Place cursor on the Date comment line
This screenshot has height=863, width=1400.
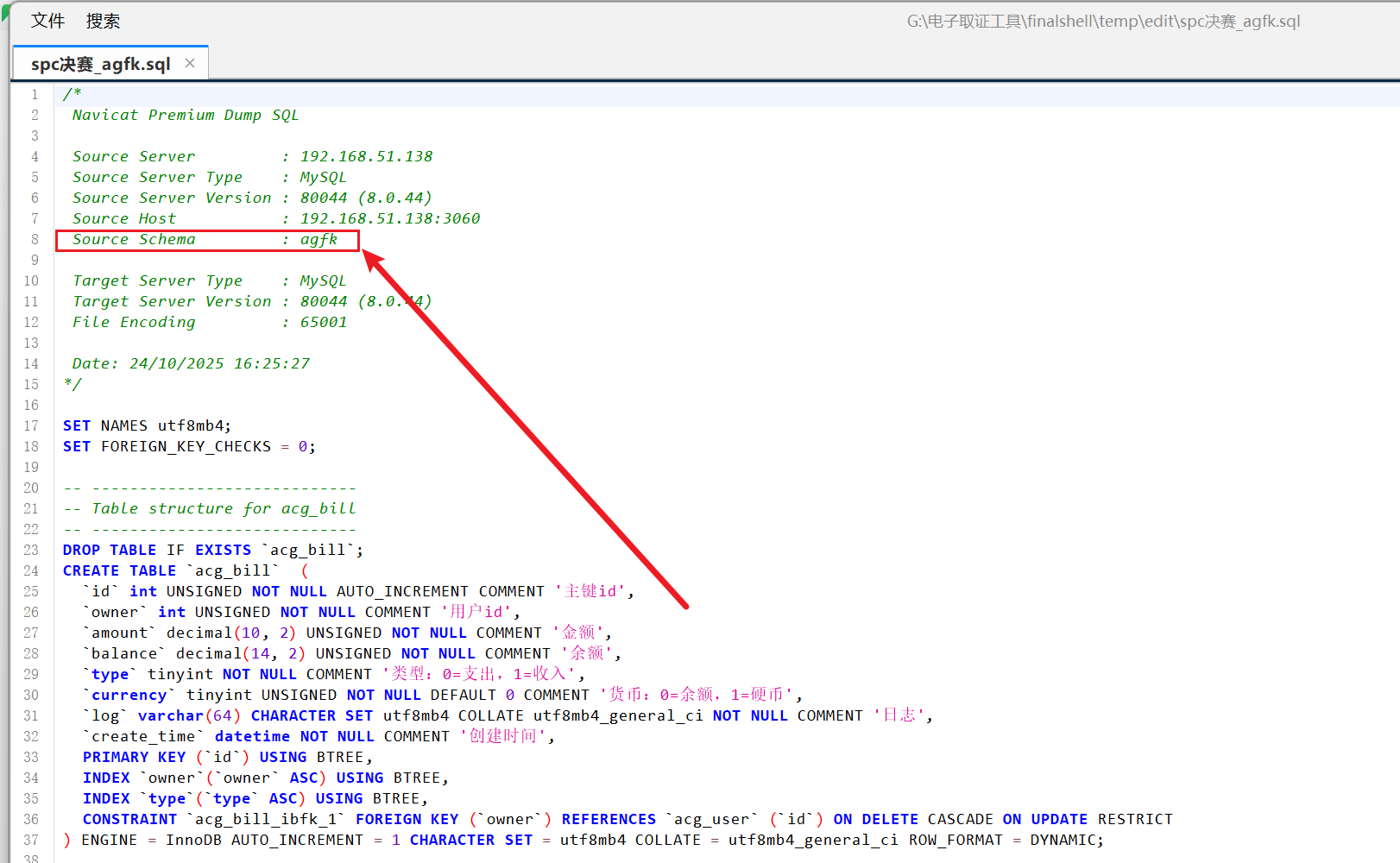tap(190, 363)
